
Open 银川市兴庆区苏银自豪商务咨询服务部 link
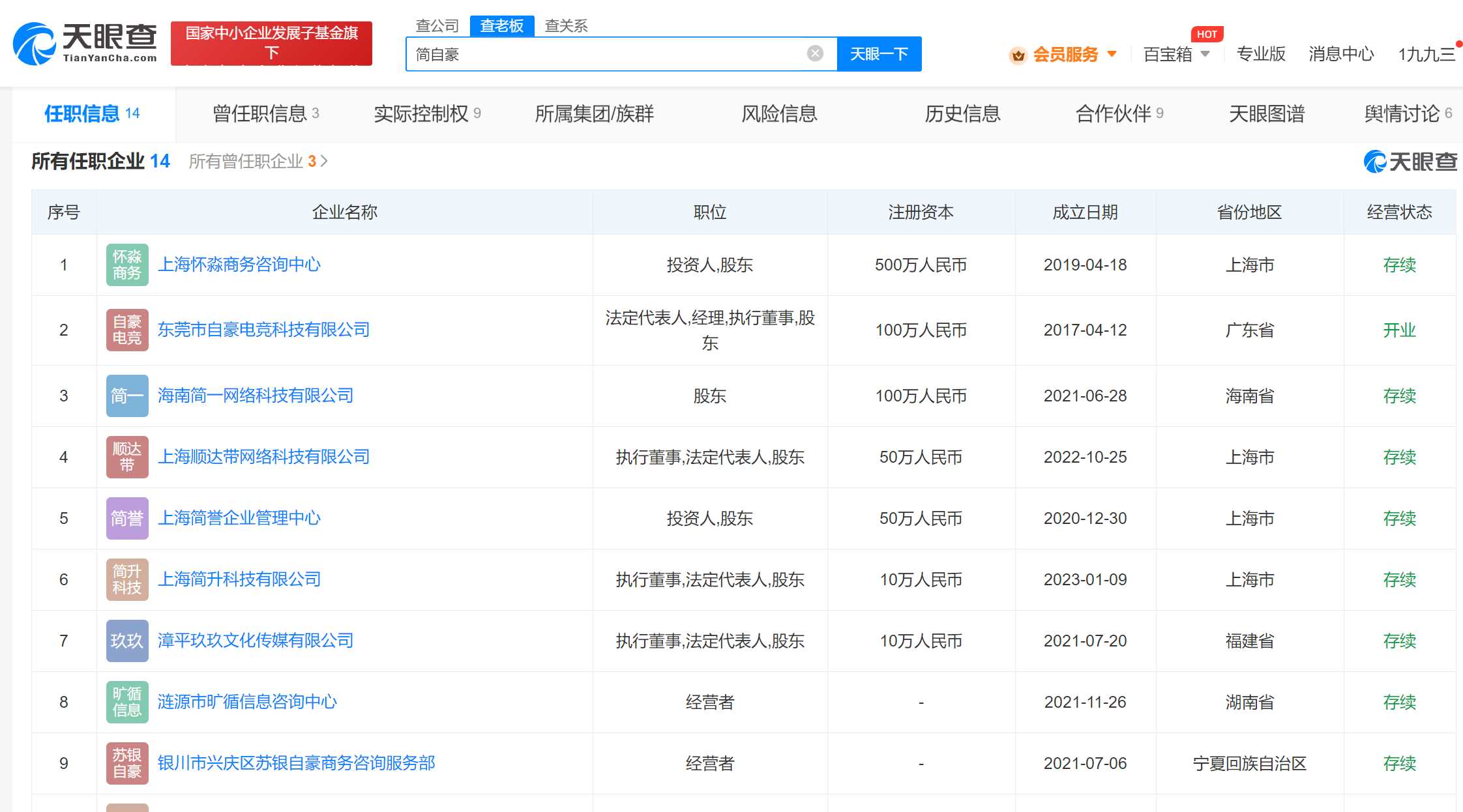point(296,763)
